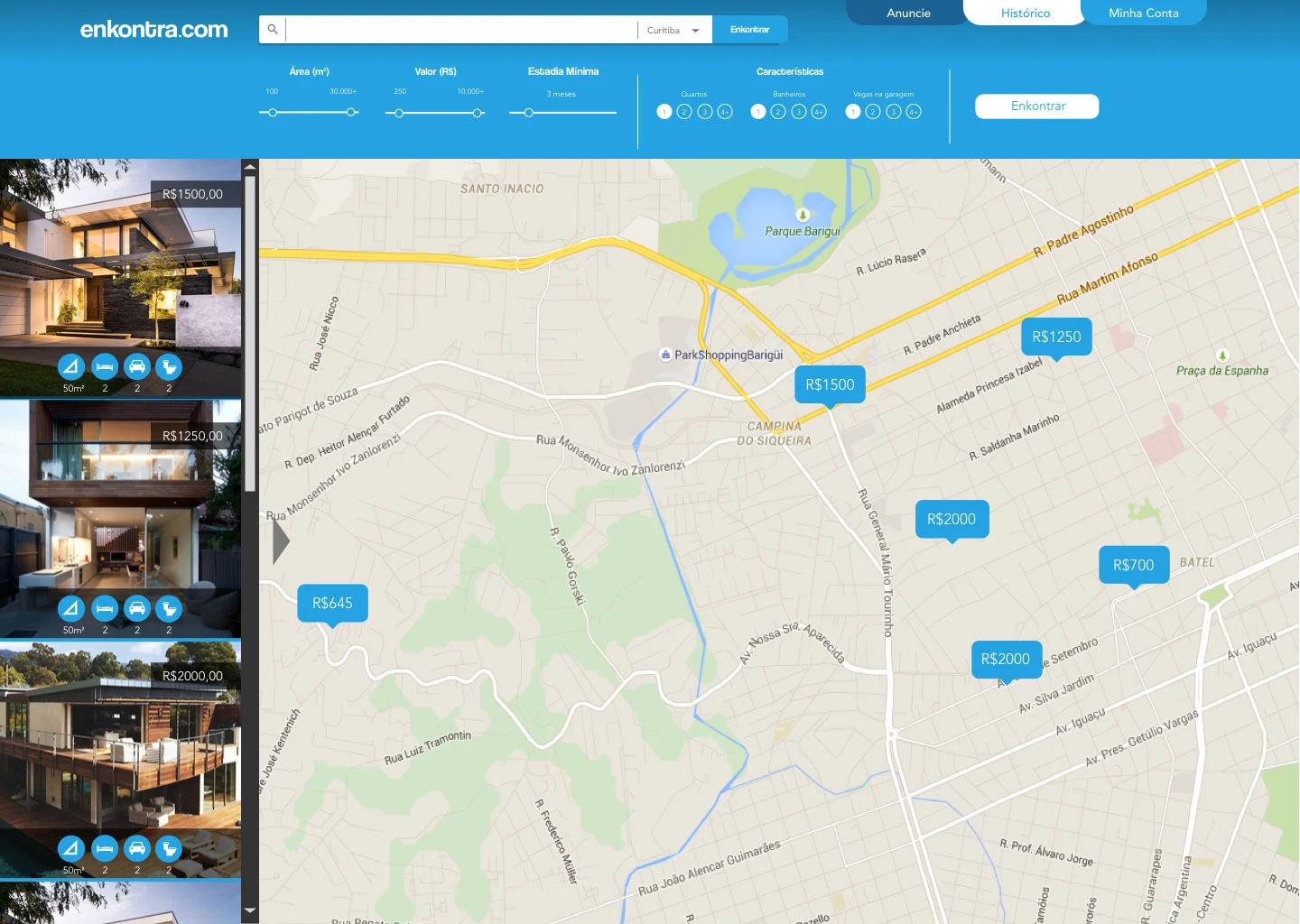Click Parque Barigui tree marker on map
The image size is (1300, 924).
point(803,215)
